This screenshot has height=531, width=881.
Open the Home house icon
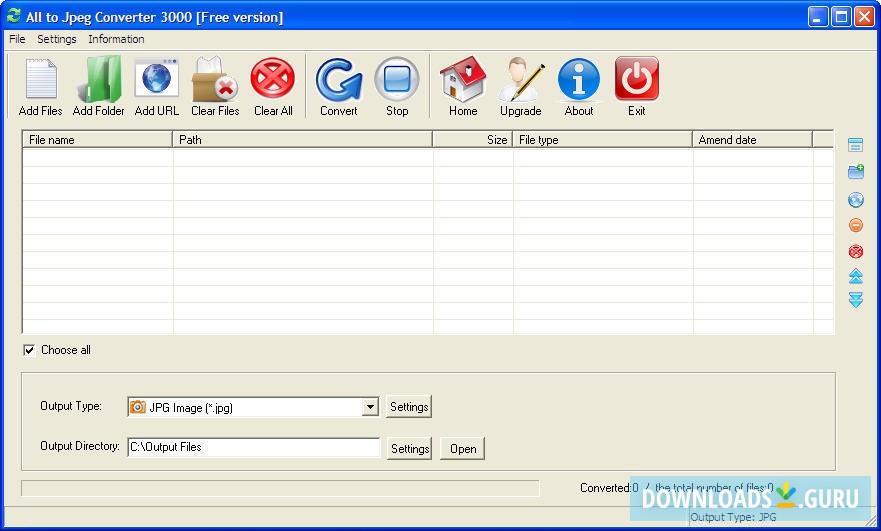click(463, 79)
